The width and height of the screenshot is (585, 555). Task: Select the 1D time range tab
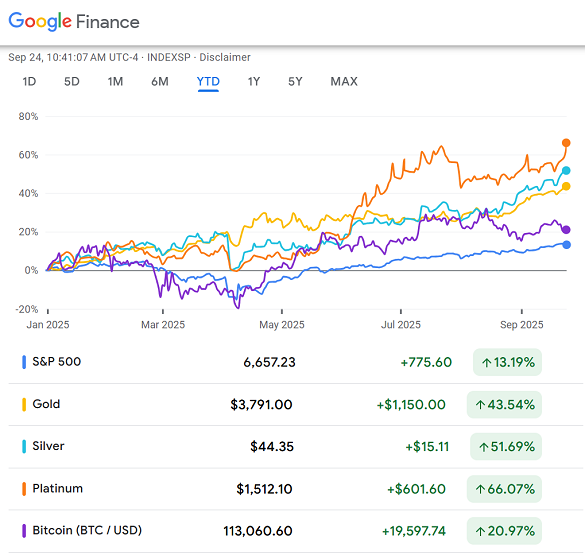tap(29, 81)
